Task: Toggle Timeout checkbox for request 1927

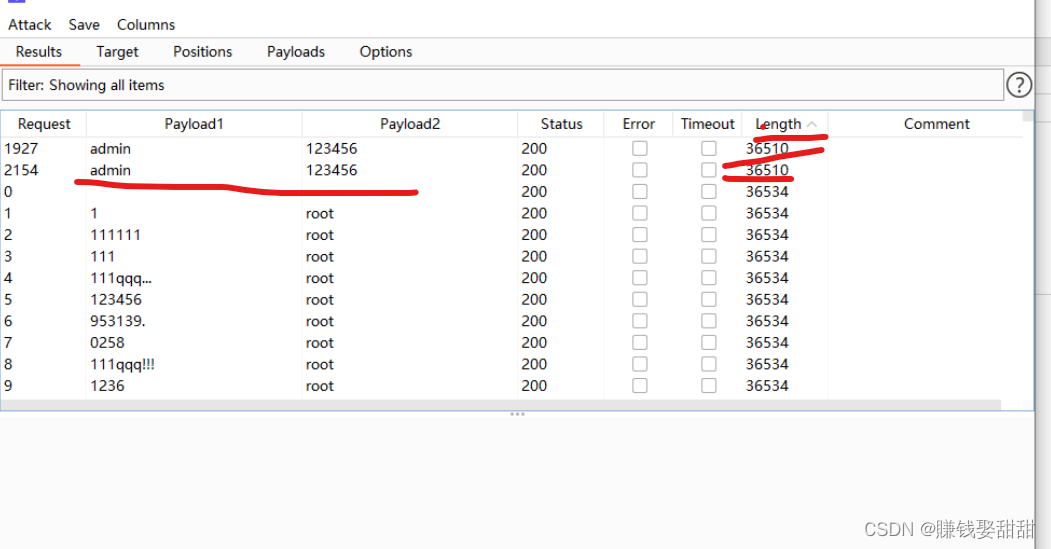Action: [708, 148]
